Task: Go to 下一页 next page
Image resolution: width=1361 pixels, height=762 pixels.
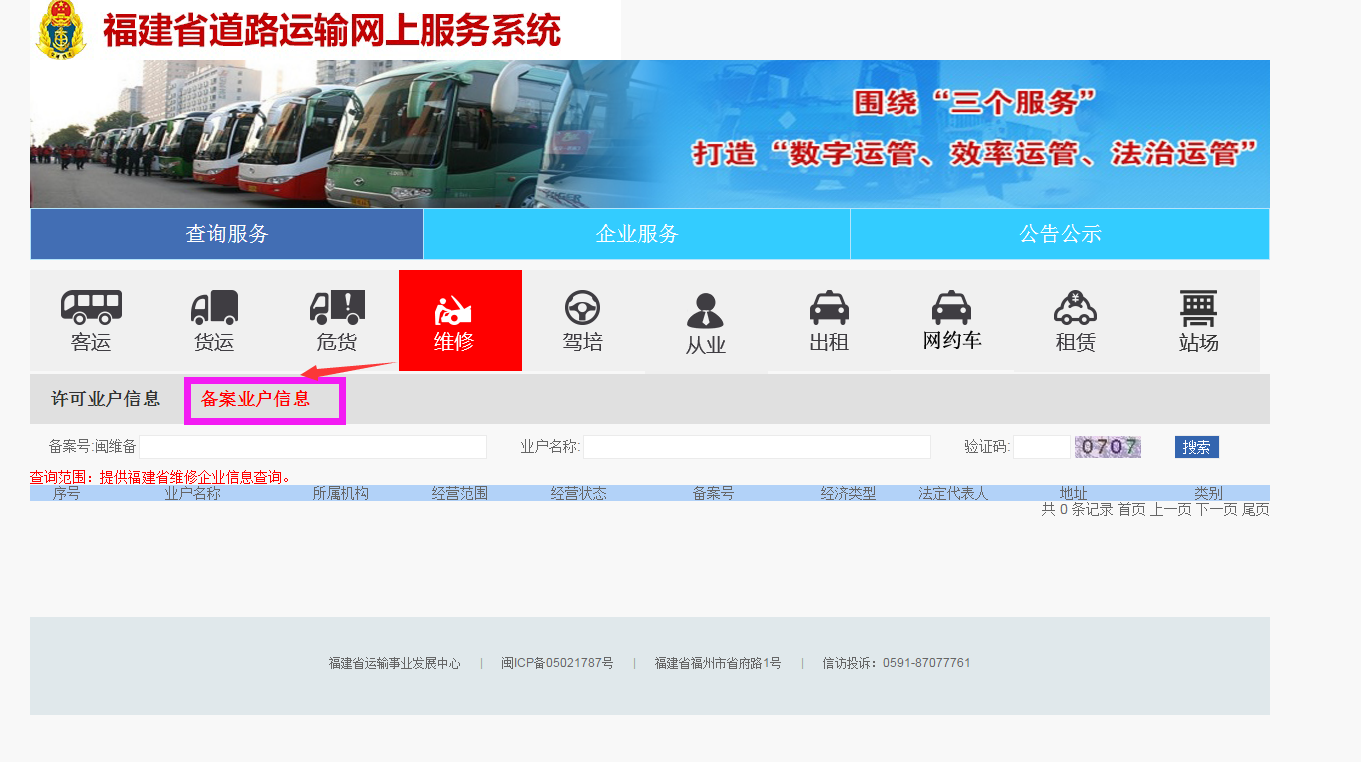Action: click(x=1217, y=509)
